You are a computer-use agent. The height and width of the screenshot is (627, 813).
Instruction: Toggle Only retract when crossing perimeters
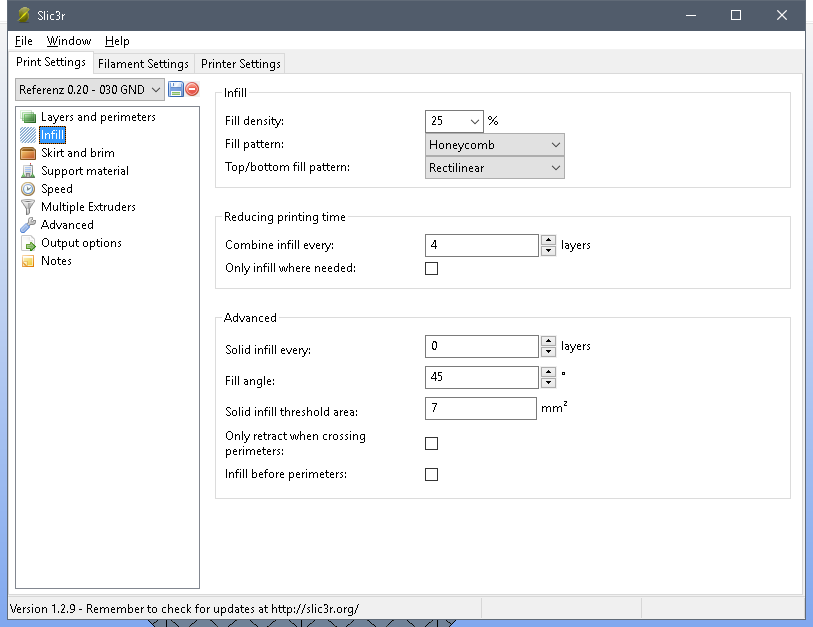[x=432, y=443]
